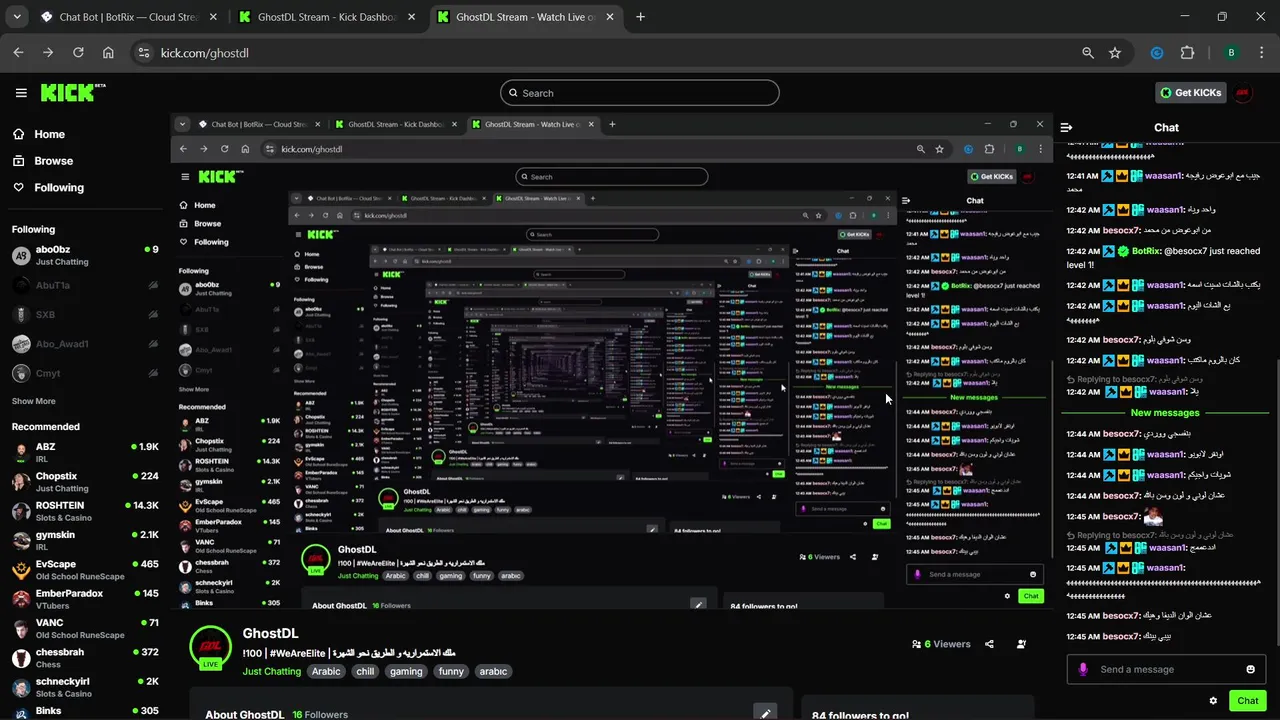Viewport: 1280px width, 720px height.
Task: Click the Arabic tag pill
Action: [326, 672]
